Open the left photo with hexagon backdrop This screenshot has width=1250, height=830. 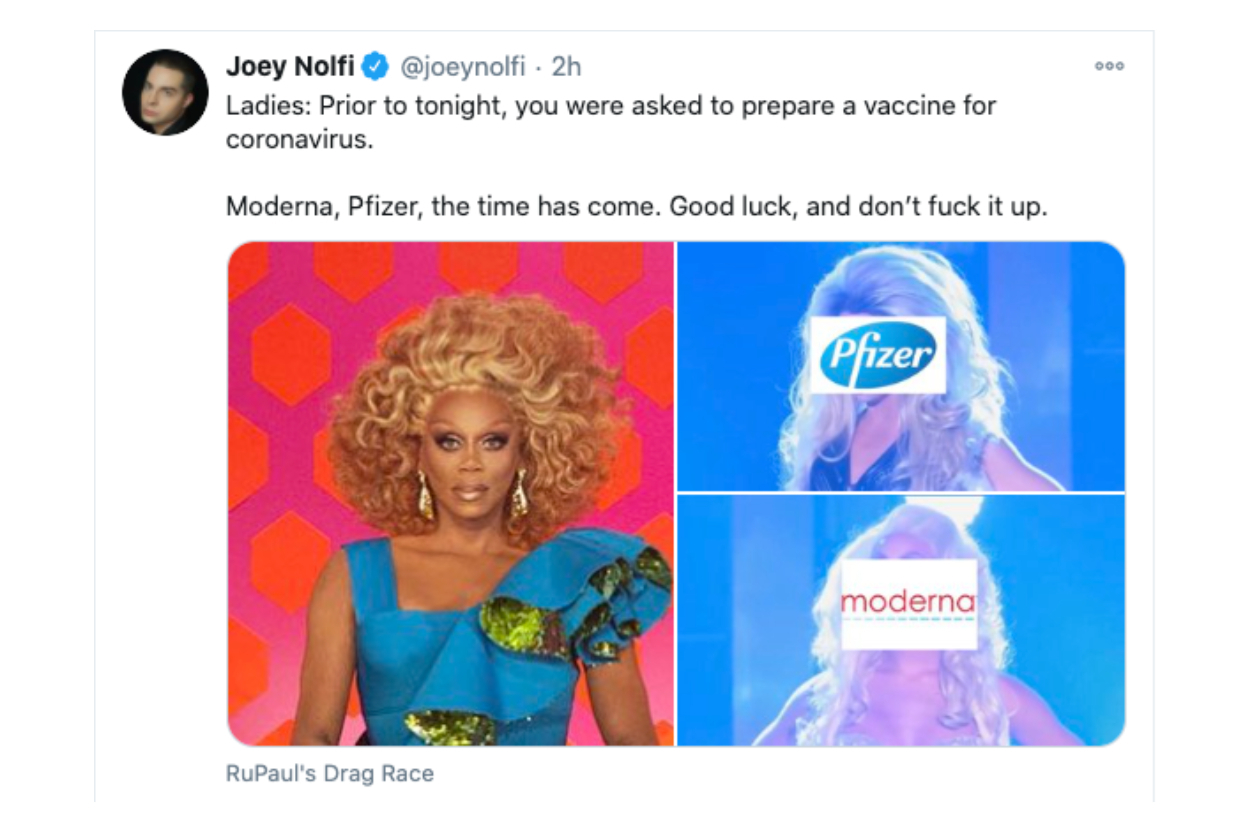coord(451,494)
